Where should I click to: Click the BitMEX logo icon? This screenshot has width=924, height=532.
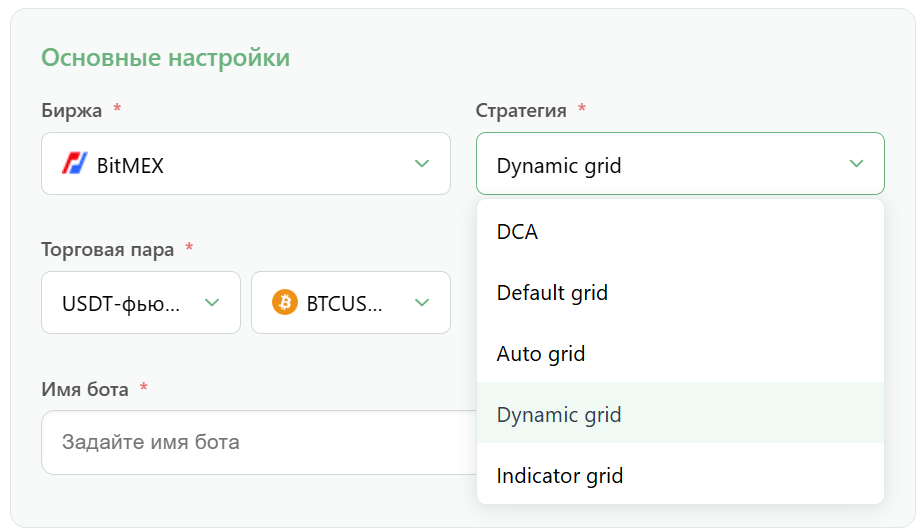(75, 164)
